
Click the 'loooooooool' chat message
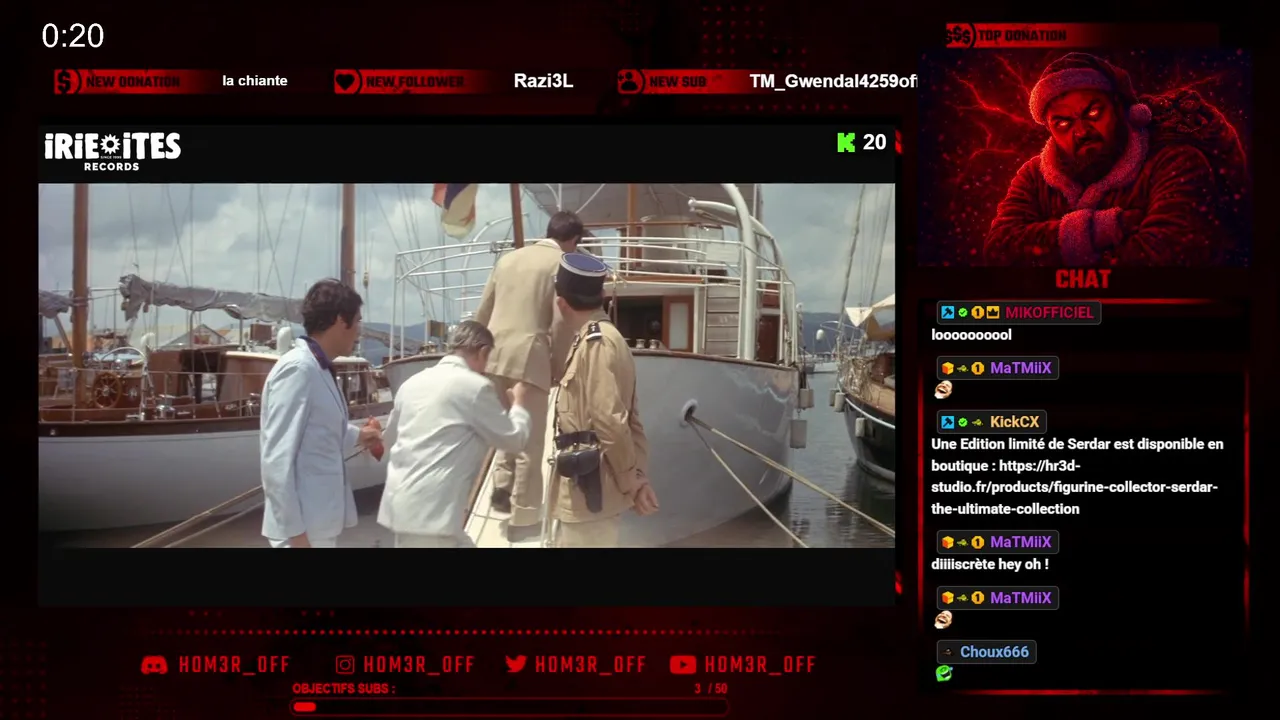click(x=971, y=335)
